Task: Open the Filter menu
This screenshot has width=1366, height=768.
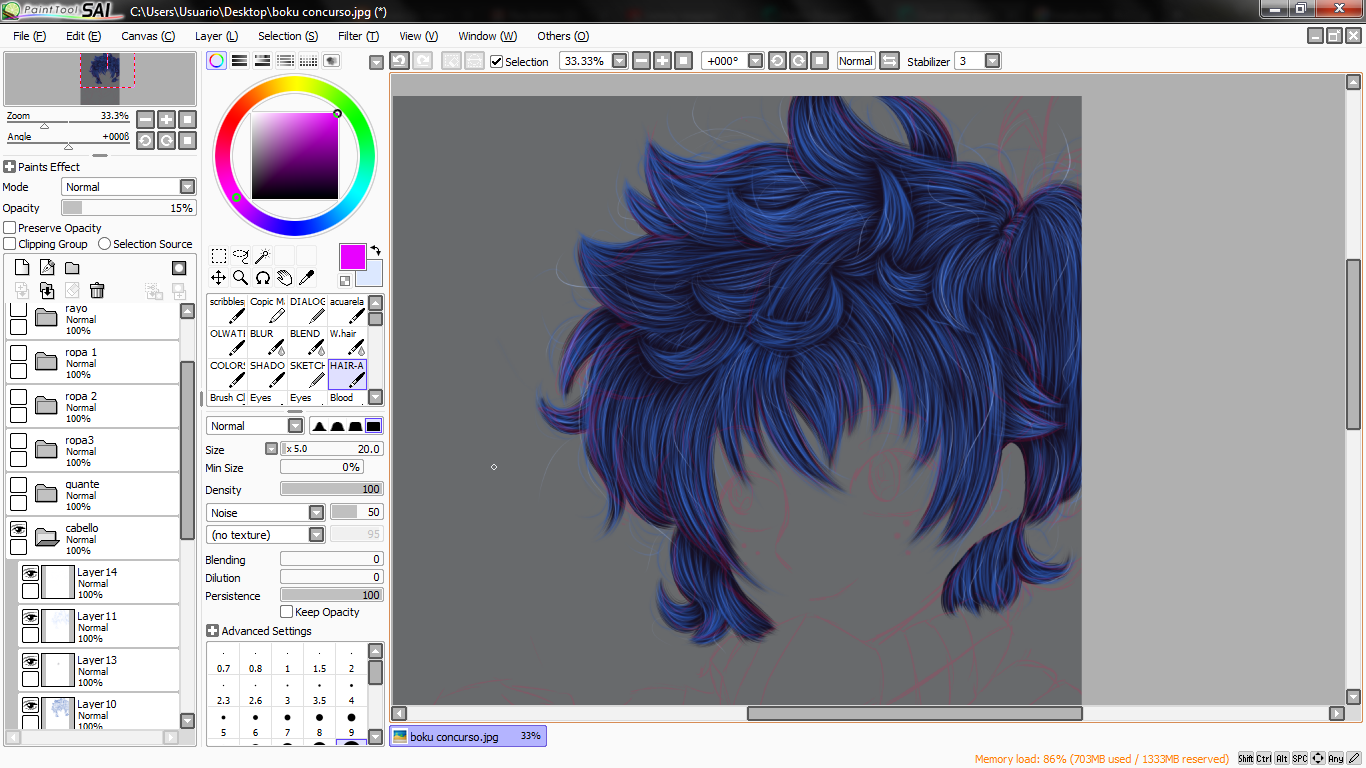Action: (x=358, y=36)
